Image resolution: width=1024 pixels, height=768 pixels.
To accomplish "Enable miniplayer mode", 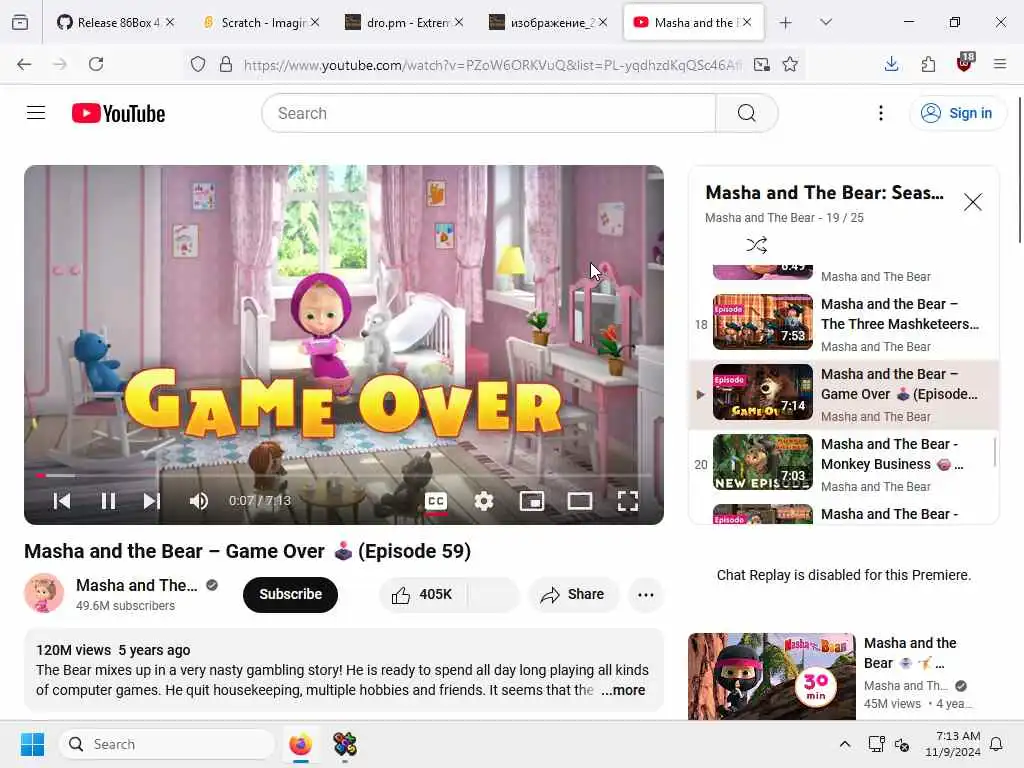I will tap(532, 501).
